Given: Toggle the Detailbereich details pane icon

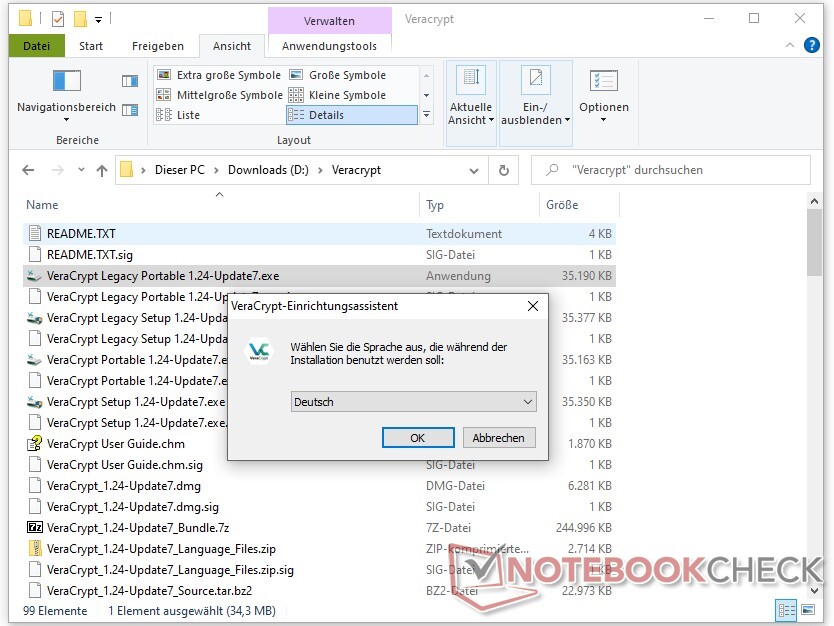Looking at the screenshot, I should 130,110.
